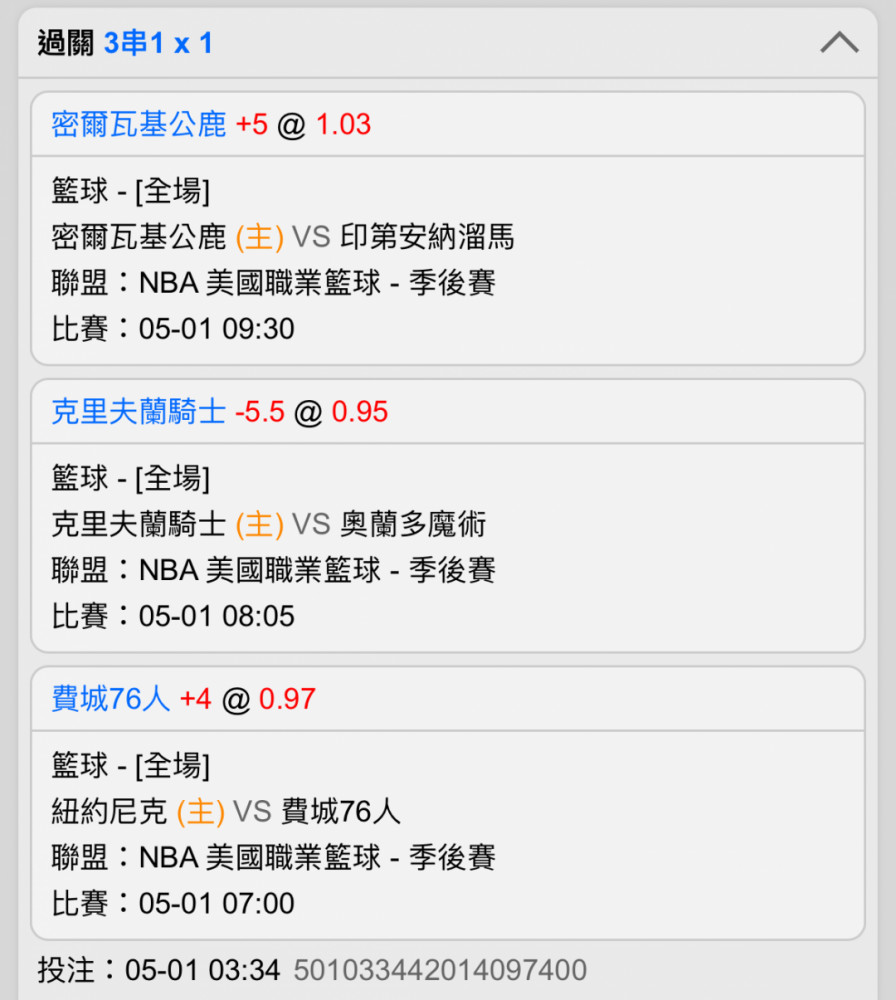Click the 0.95 odds value
Image resolution: width=896 pixels, height=1000 pixels.
[x=360, y=412]
